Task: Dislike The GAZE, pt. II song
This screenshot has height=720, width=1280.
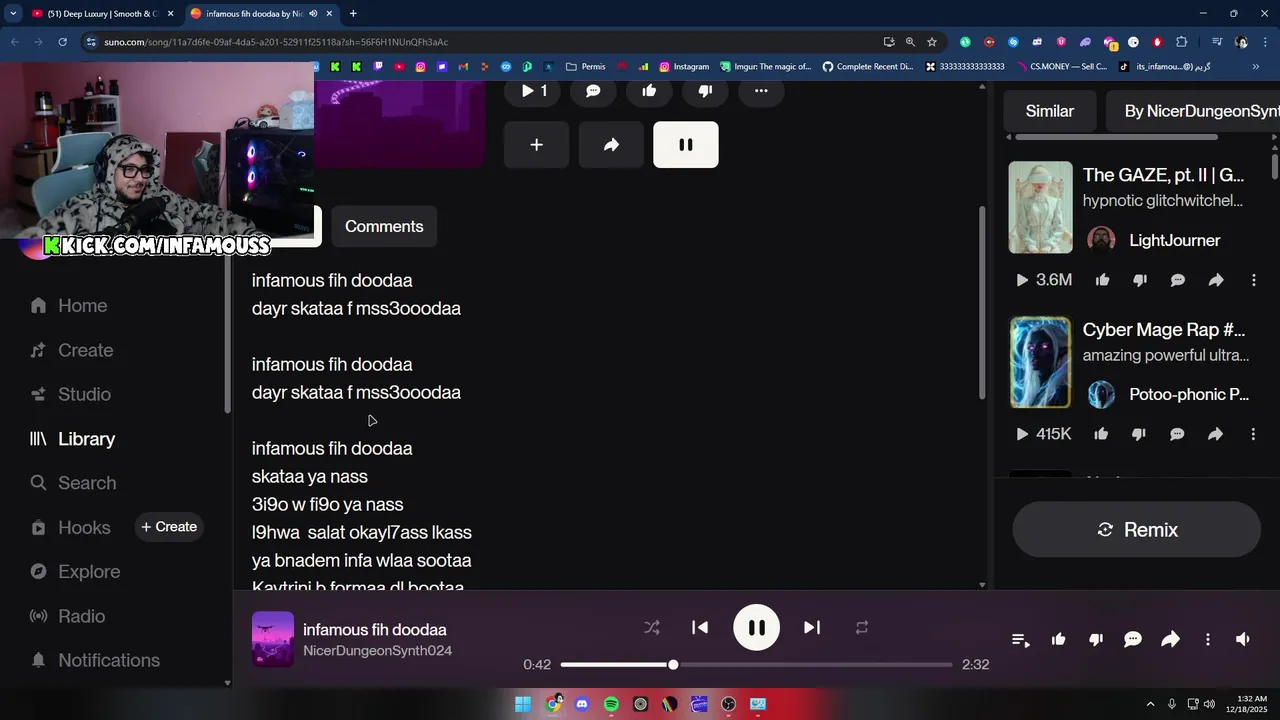Action: [1140, 280]
